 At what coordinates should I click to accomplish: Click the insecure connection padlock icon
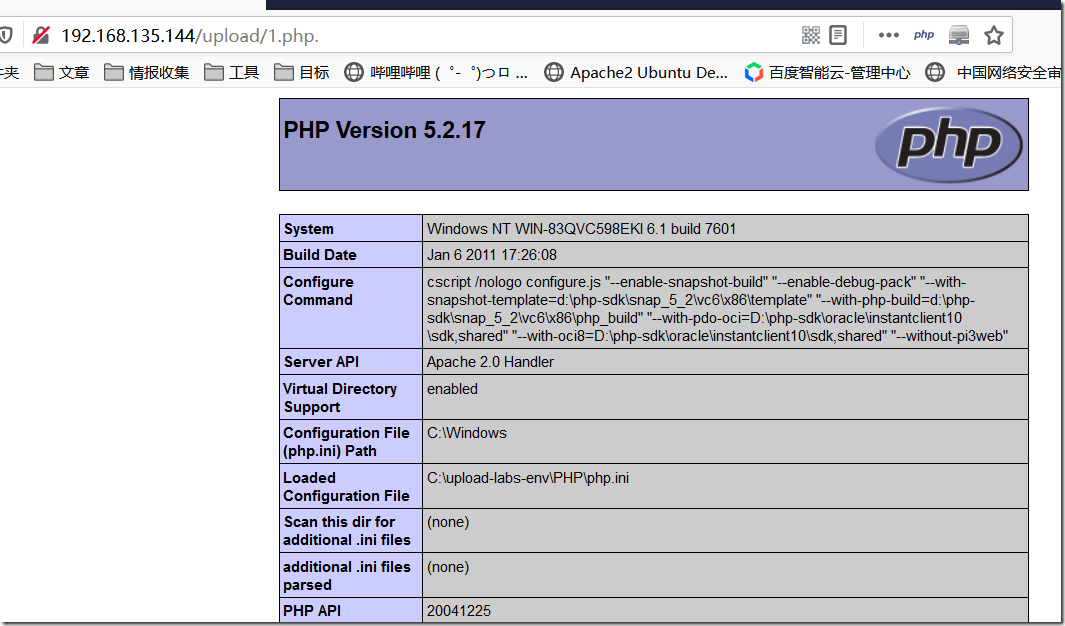coord(41,35)
